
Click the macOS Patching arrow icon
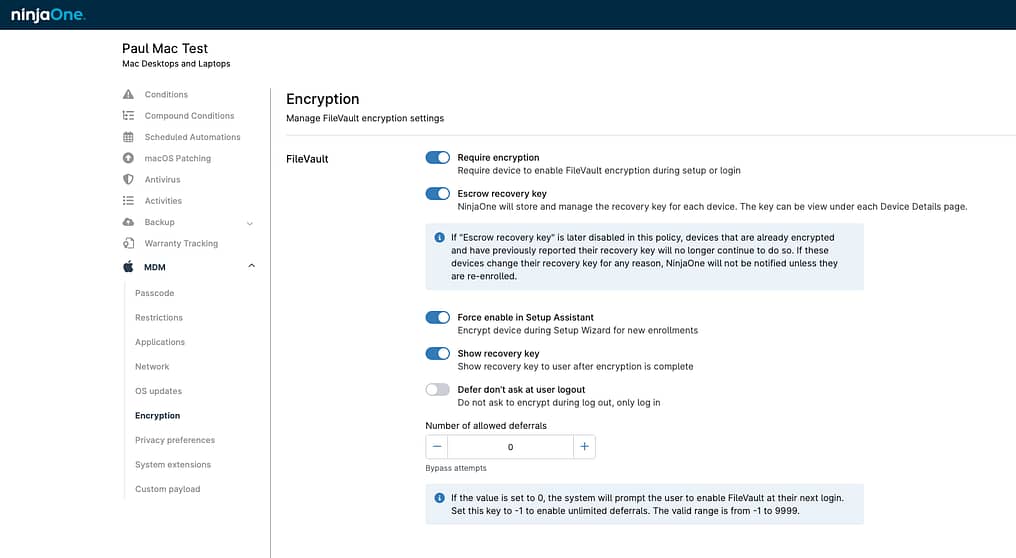128,158
